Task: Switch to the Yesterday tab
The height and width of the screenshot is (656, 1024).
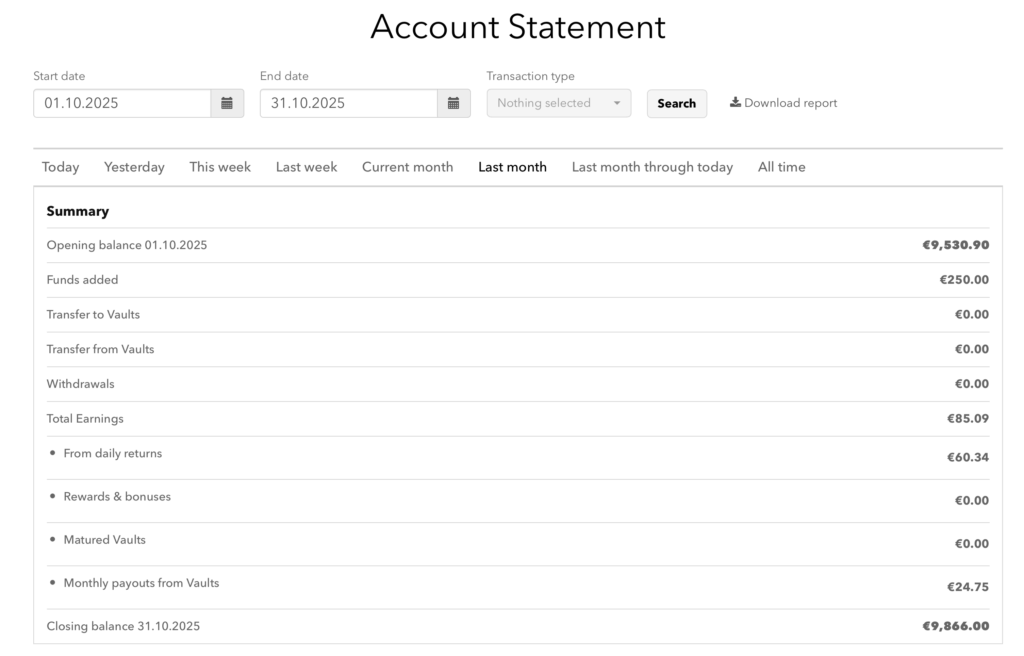Action: tap(134, 167)
